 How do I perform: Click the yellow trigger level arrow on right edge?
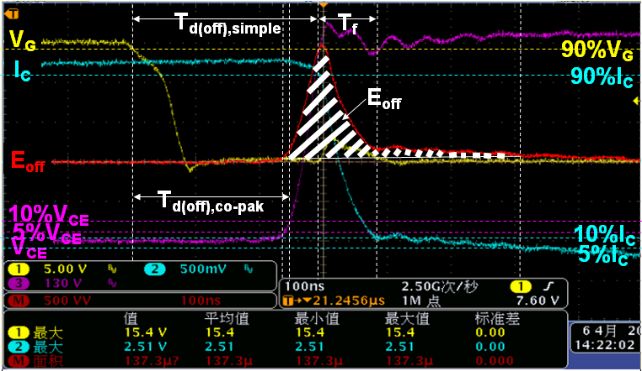click(x=636, y=100)
